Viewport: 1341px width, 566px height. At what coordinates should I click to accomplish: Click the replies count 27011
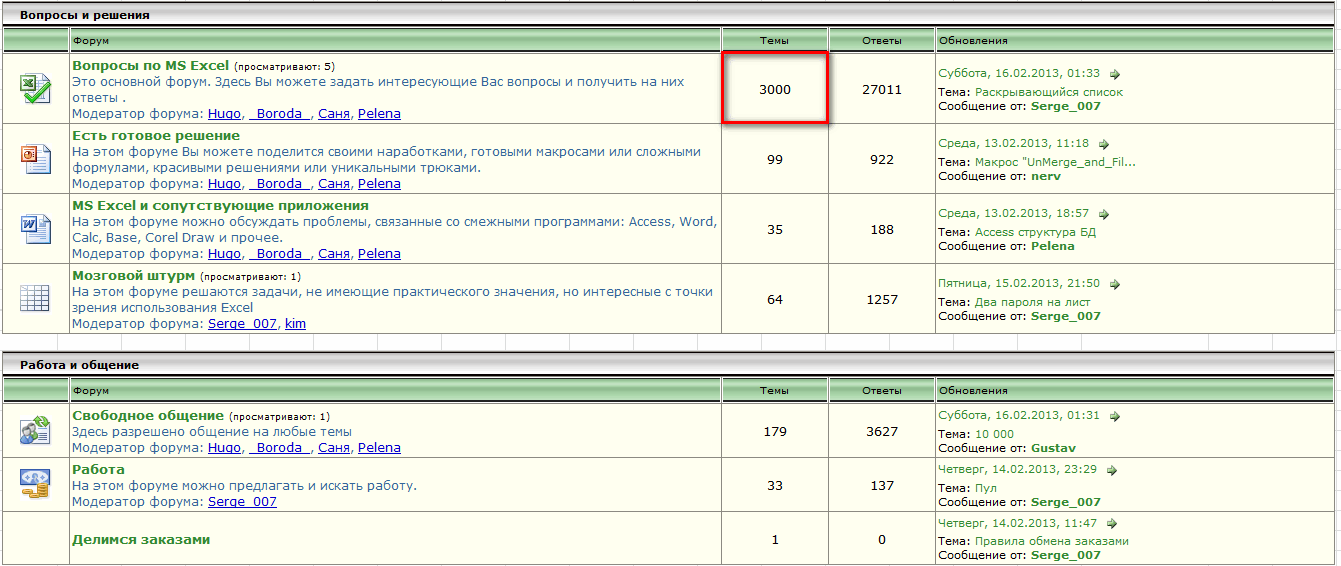coord(882,89)
